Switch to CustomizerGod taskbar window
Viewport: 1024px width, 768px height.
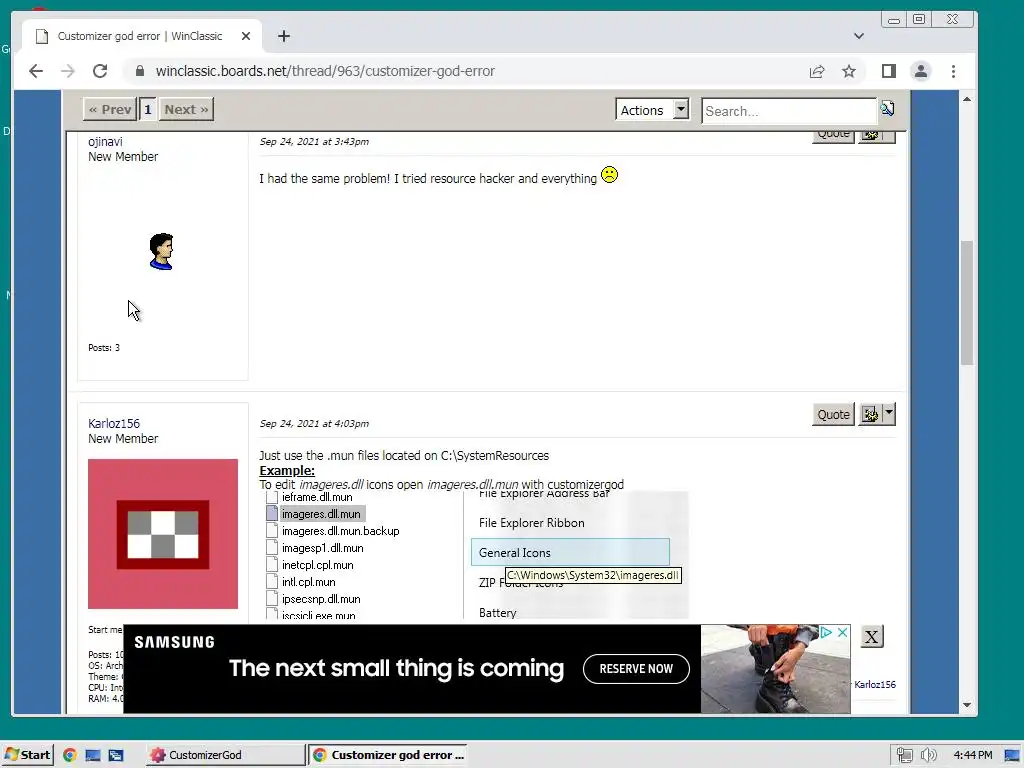[x=224, y=755]
